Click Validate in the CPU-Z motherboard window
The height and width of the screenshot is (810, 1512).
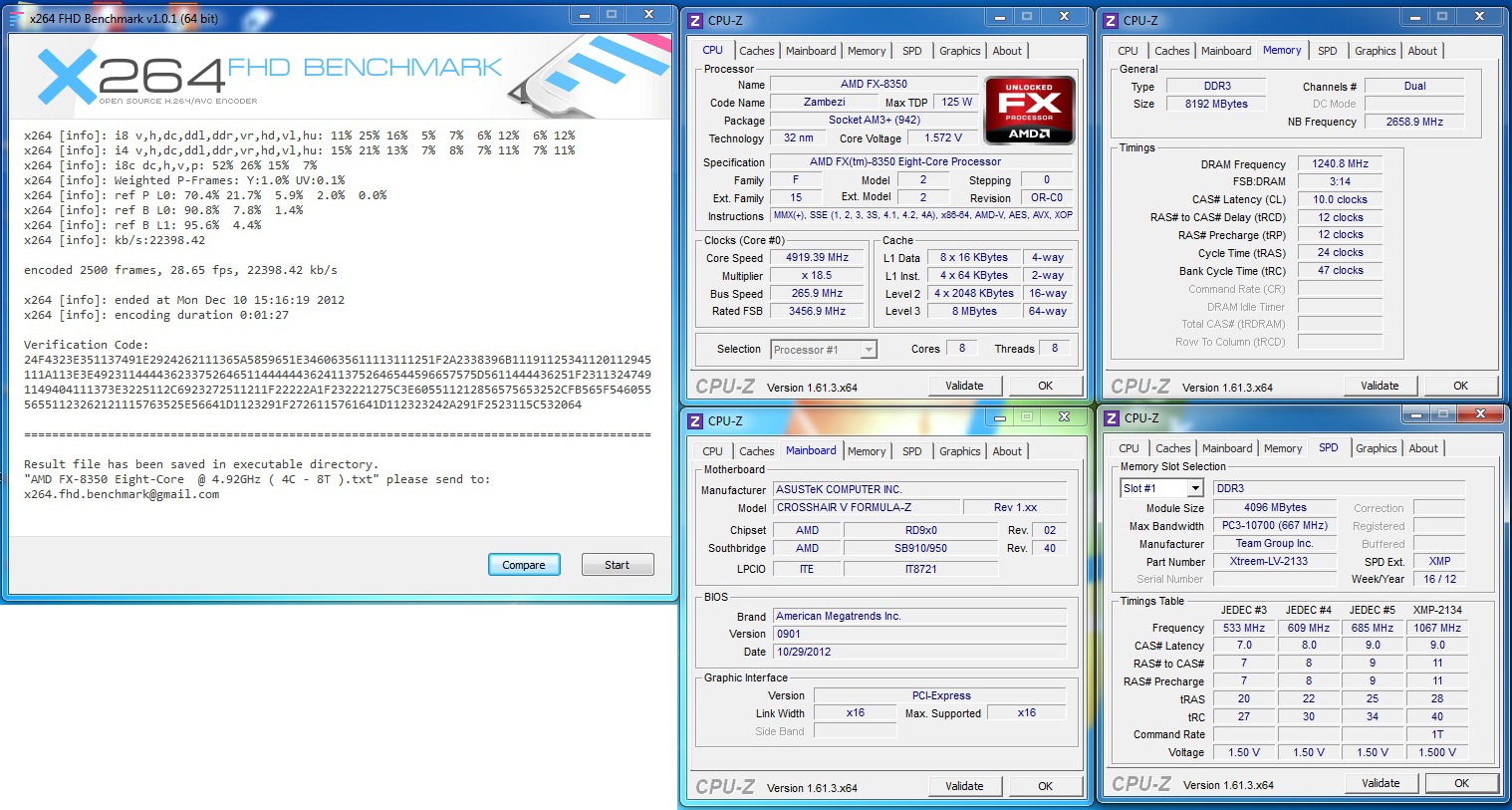(964, 786)
